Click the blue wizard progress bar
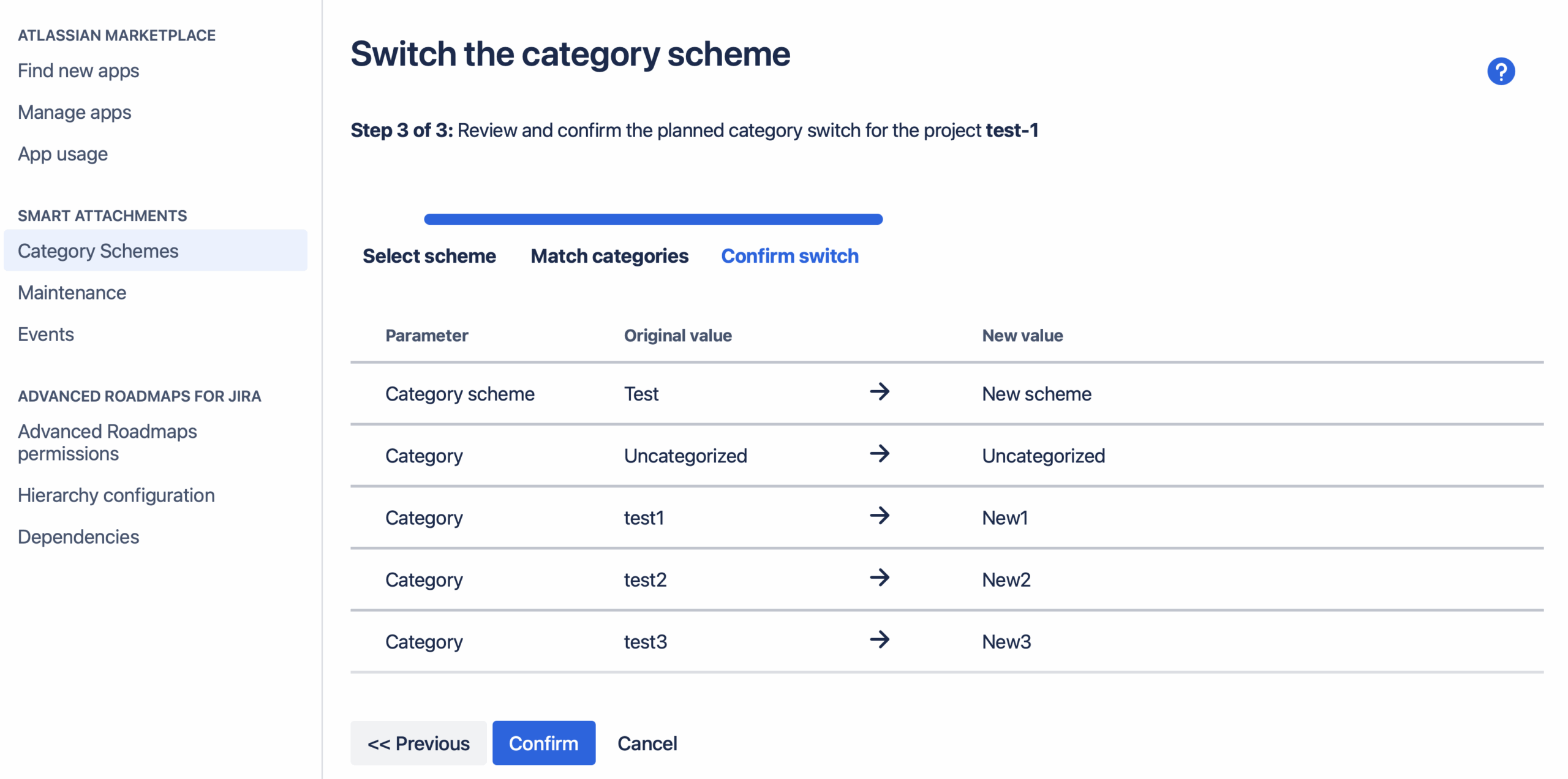1568x779 pixels. click(x=653, y=219)
